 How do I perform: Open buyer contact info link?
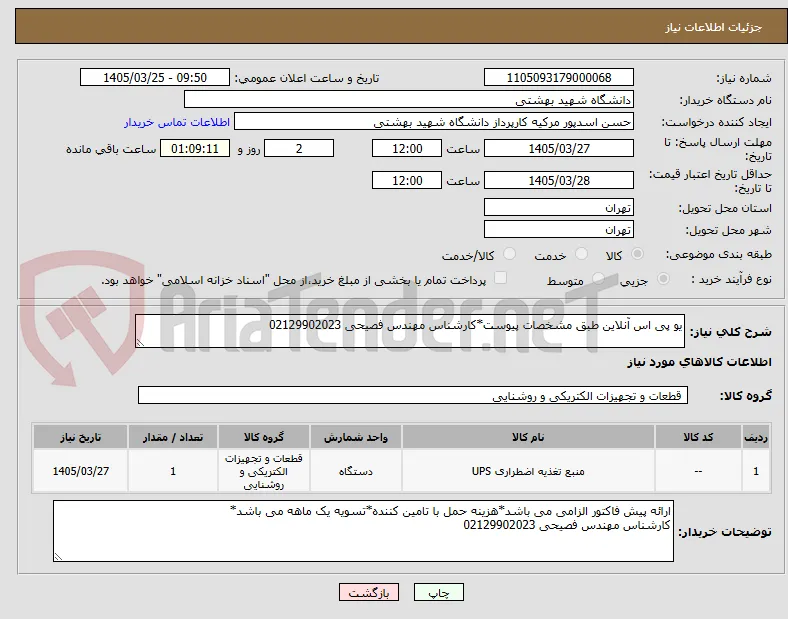click(177, 122)
